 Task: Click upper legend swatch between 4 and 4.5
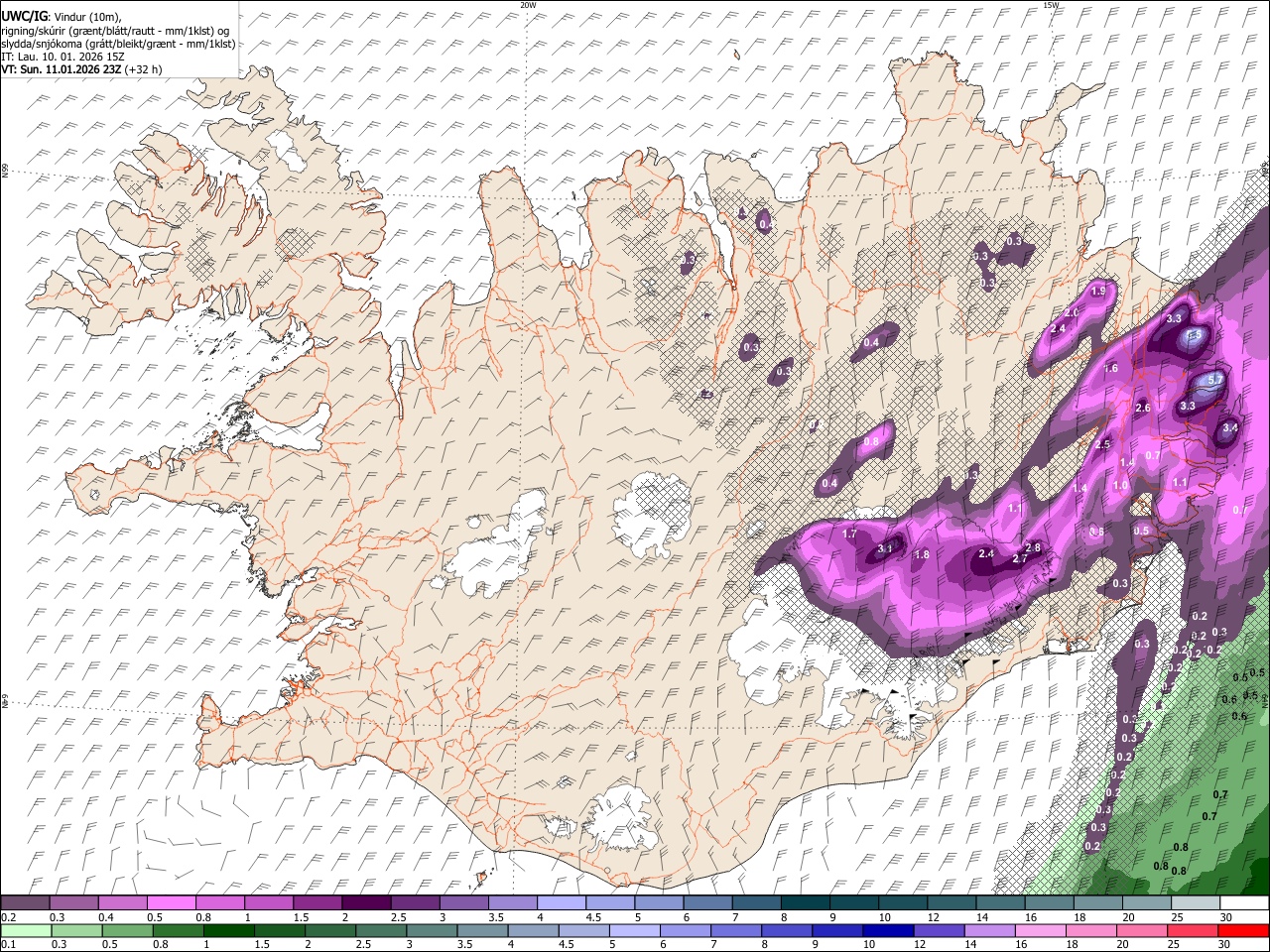coord(562,903)
